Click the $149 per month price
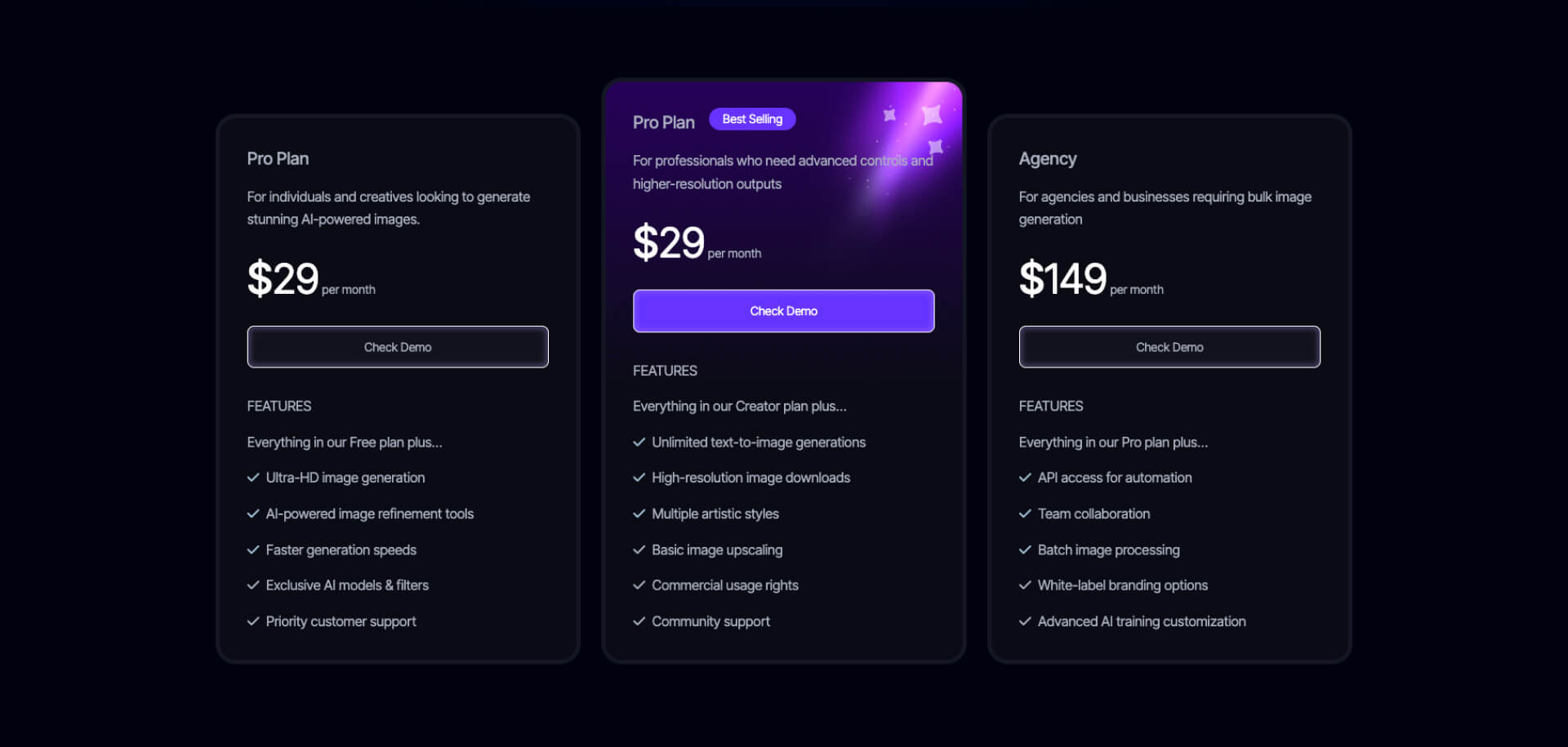 [x=1091, y=278]
